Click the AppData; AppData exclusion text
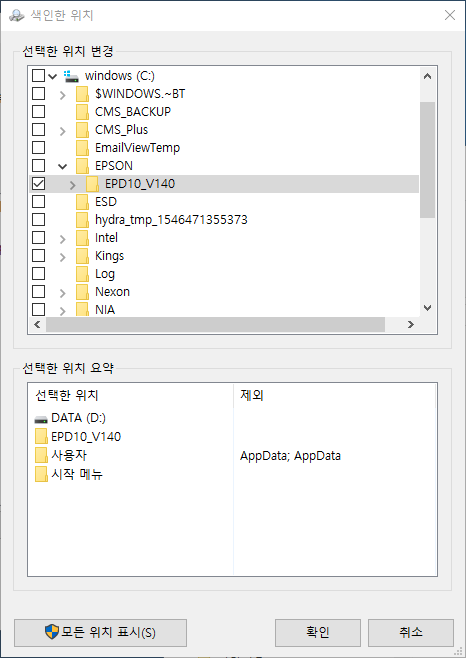 tap(291, 456)
